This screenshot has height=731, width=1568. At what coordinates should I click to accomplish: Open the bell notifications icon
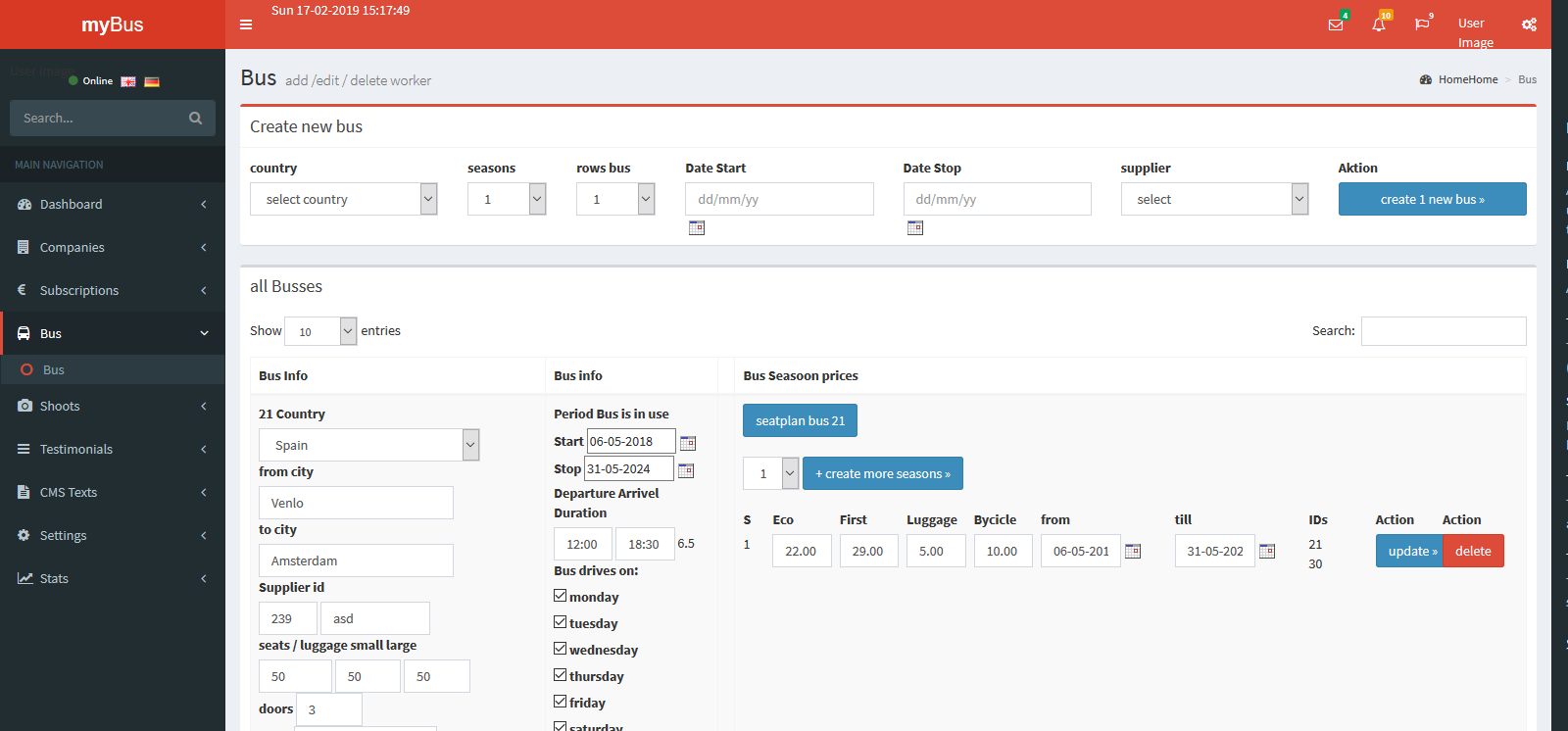coord(1379,24)
